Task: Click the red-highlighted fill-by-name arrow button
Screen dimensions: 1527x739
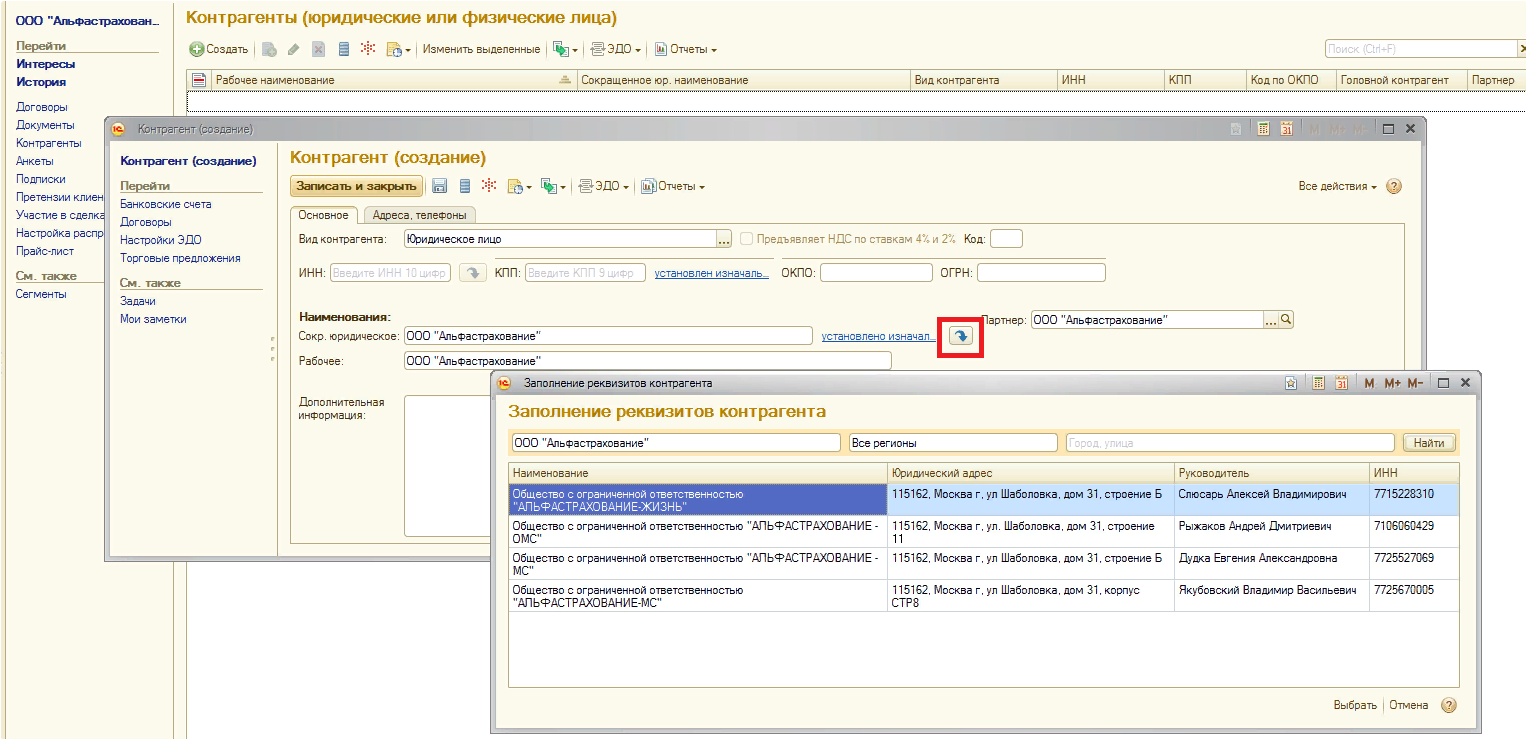Action: 960,336
